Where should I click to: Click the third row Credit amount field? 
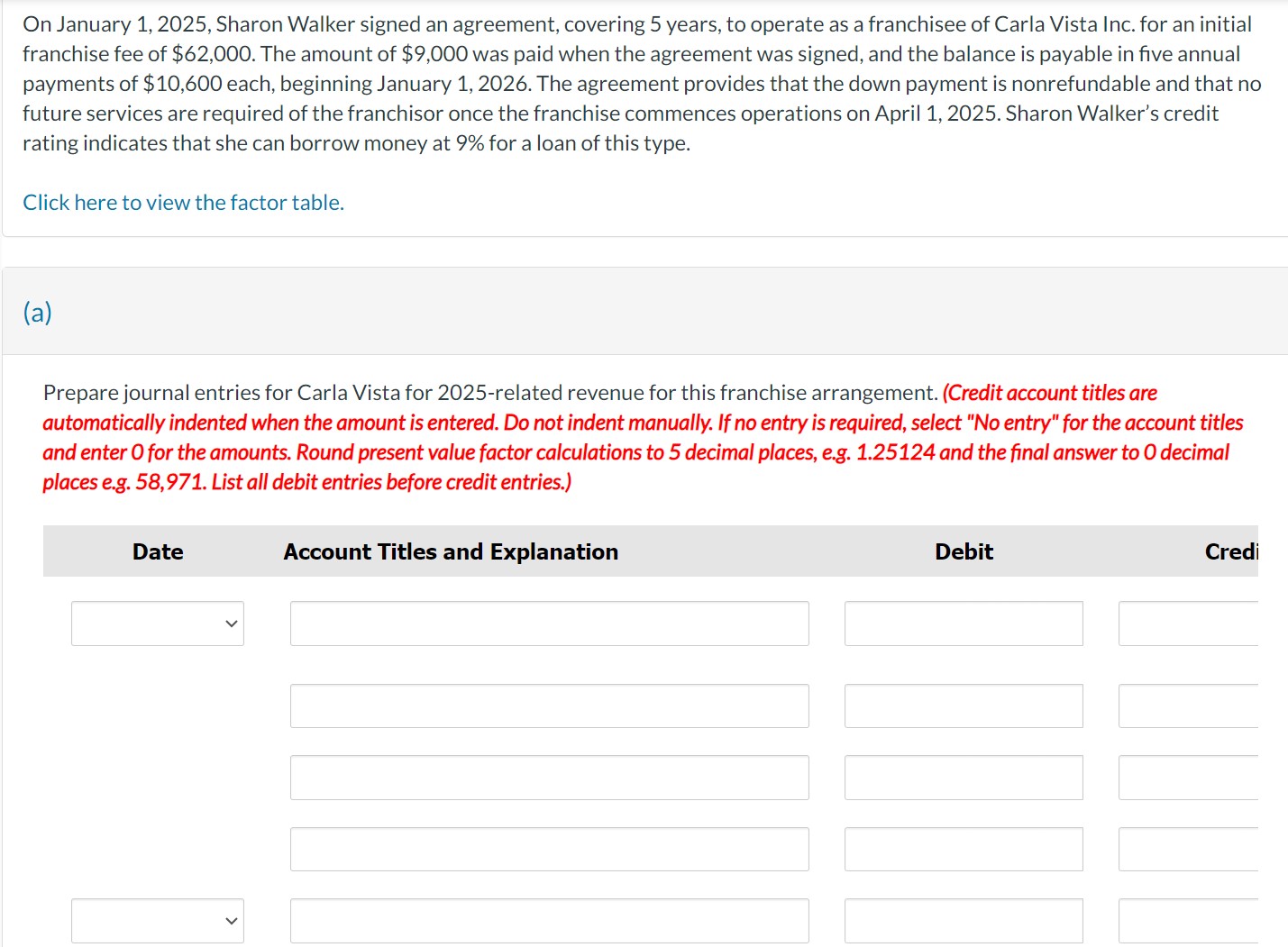[x=1189, y=778]
